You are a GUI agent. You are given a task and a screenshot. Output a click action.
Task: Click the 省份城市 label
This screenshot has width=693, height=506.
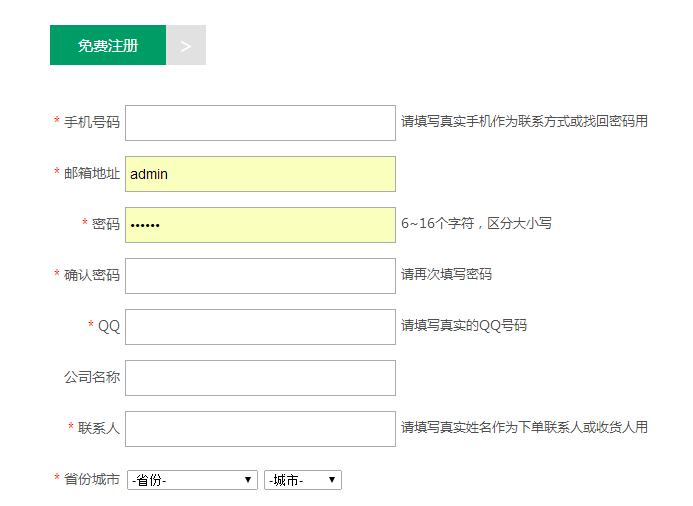tap(92, 479)
